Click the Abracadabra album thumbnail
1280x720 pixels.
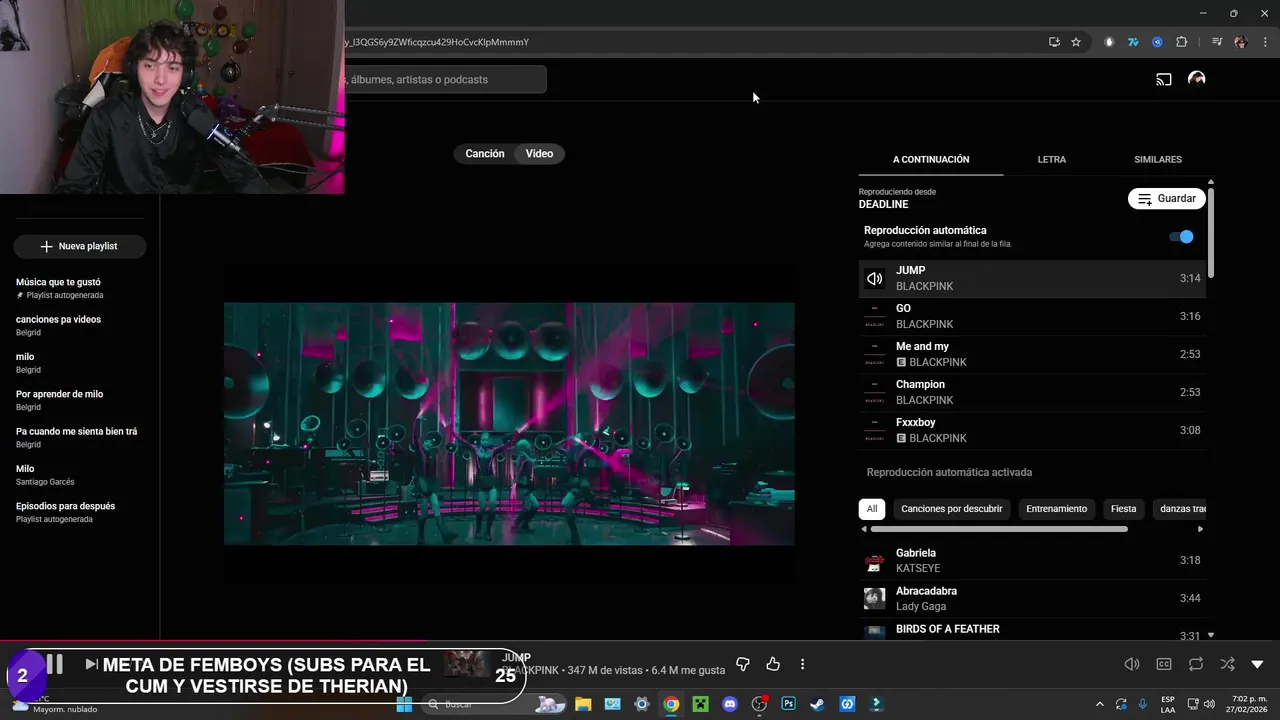pos(875,598)
